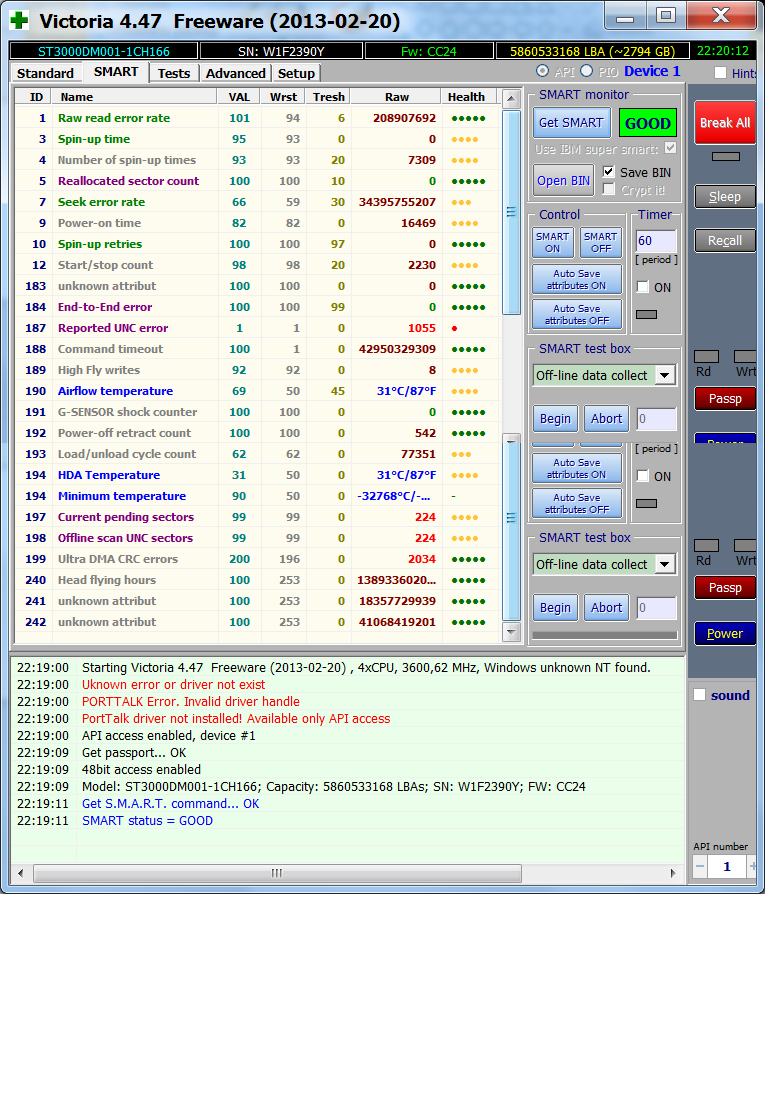The image size is (765, 1099).
Task: Open the Setup tab
Action: click(x=296, y=73)
